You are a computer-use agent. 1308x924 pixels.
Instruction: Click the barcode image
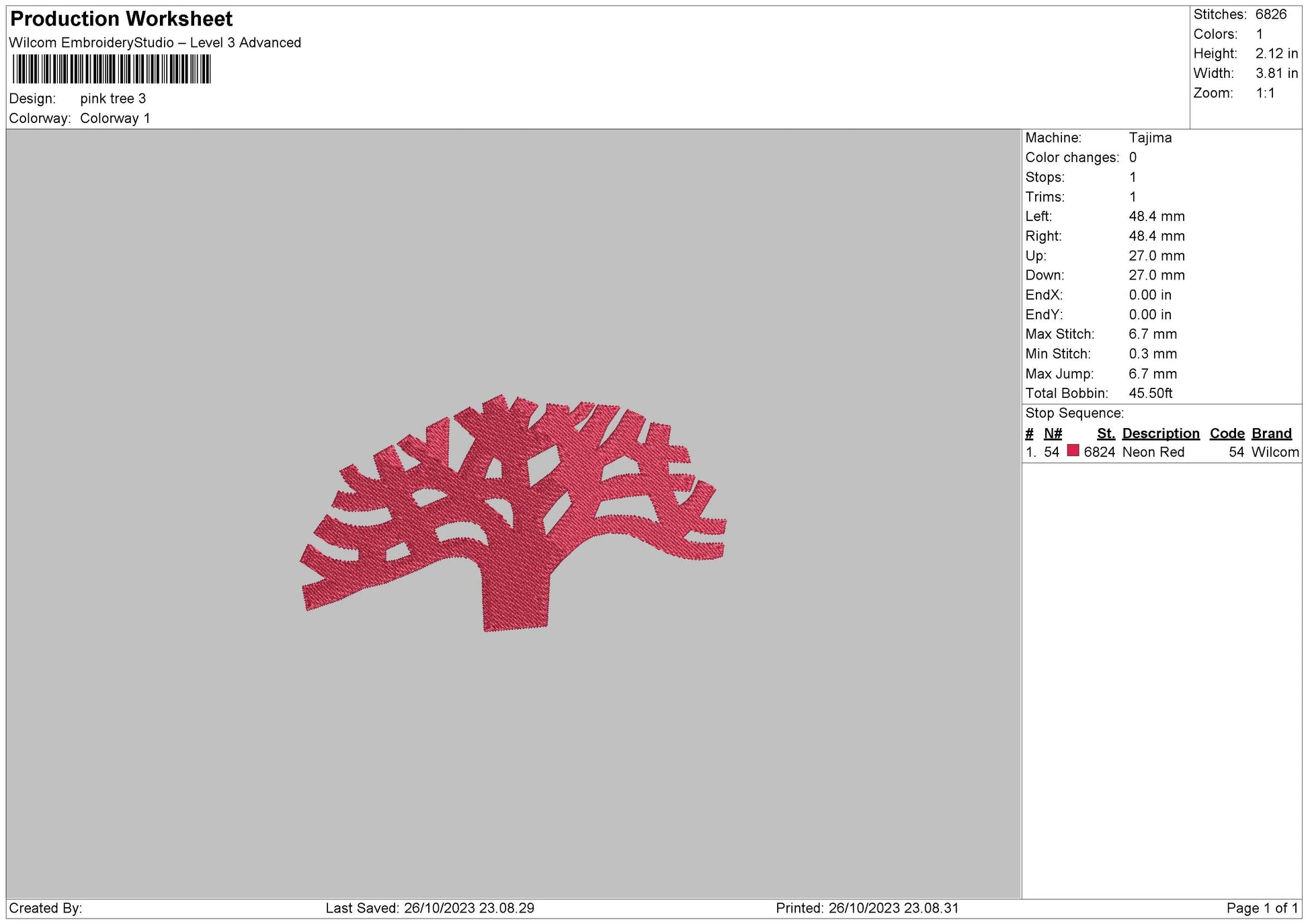pyautogui.click(x=111, y=67)
